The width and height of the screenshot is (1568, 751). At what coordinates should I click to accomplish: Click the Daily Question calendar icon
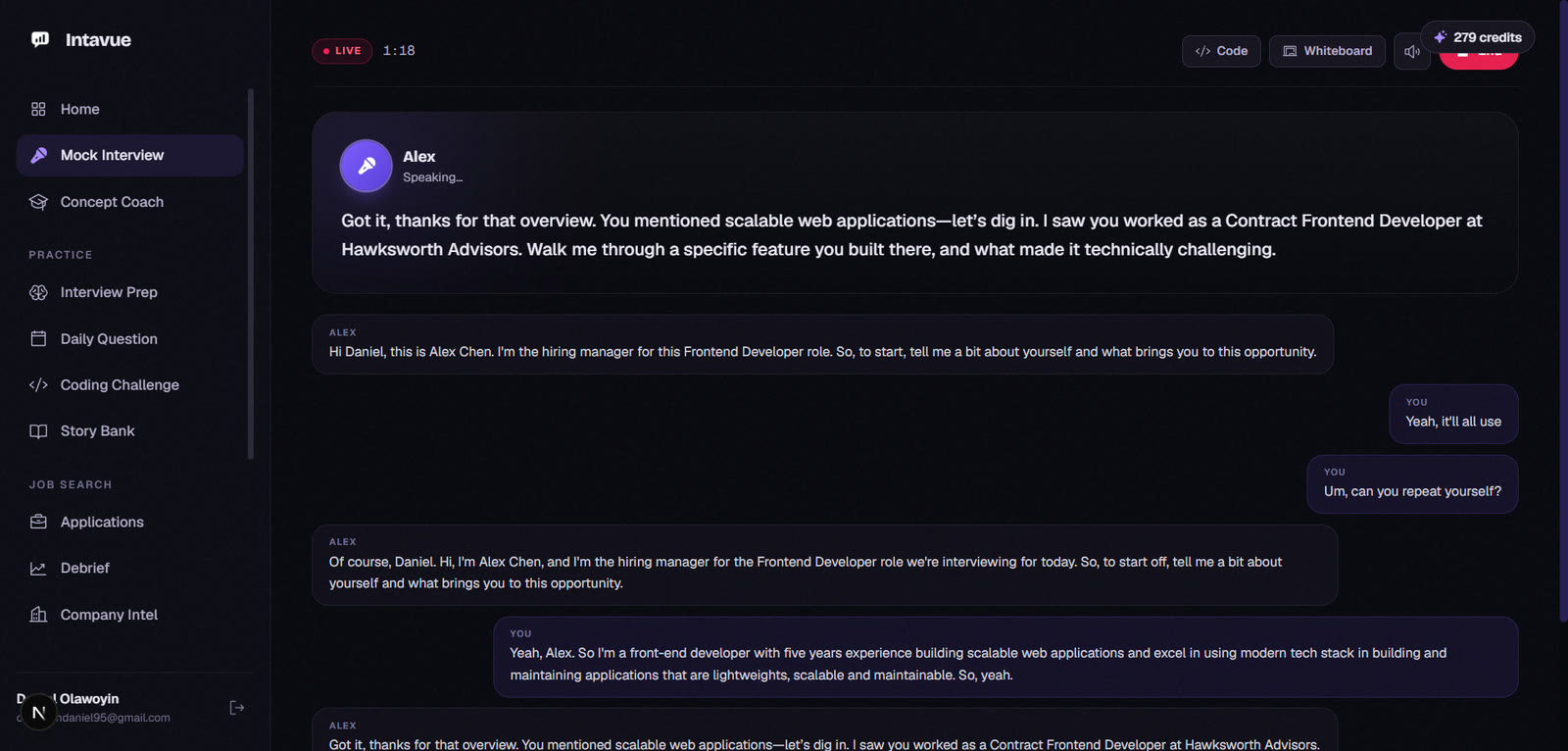pos(38,338)
